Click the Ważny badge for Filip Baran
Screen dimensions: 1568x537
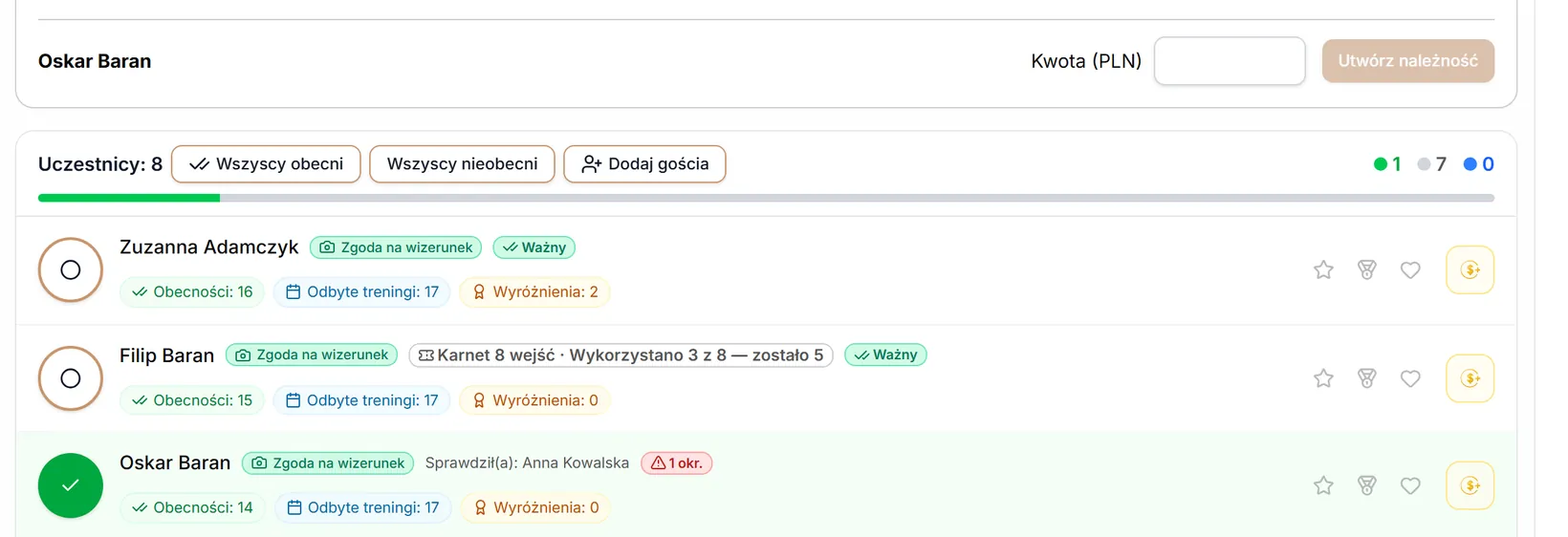coord(885,355)
